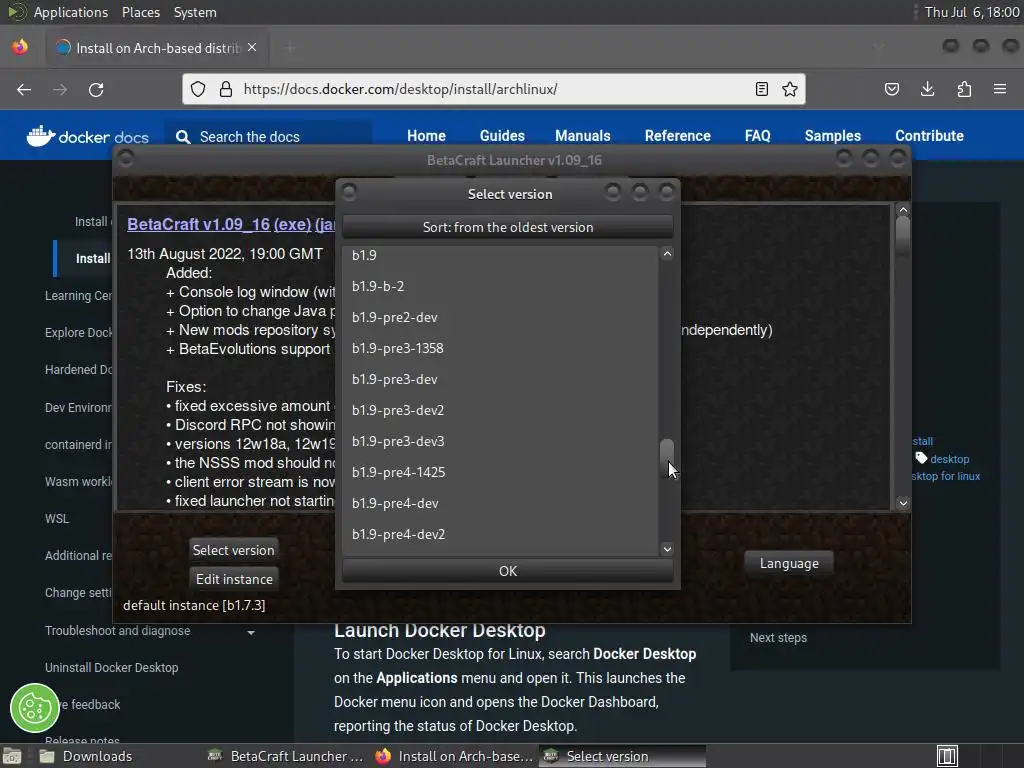Open the Firefox extensions puzzle icon
1024x768 pixels.
(x=964, y=89)
